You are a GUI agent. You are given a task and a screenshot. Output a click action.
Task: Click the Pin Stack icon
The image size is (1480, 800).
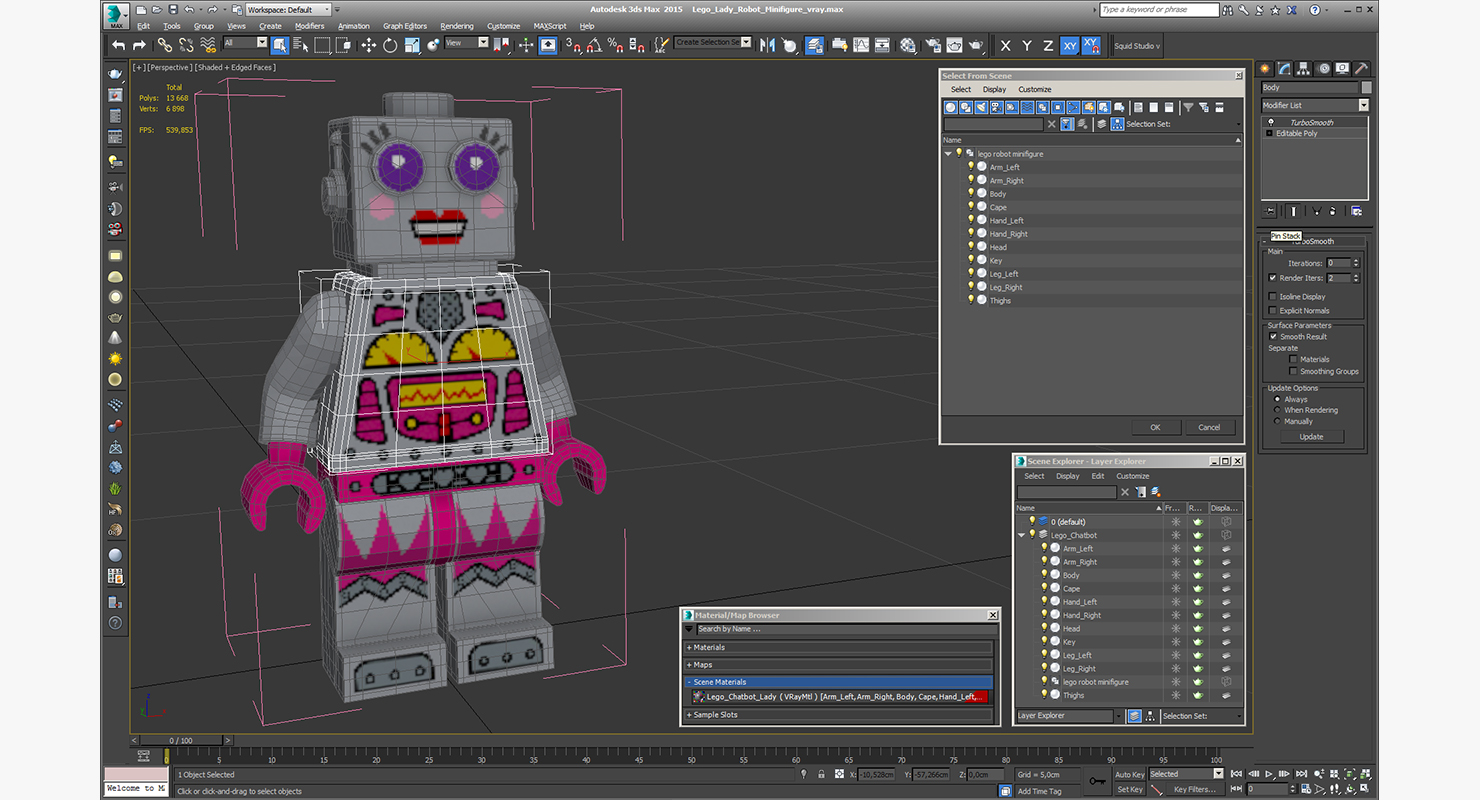coord(1271,211)
